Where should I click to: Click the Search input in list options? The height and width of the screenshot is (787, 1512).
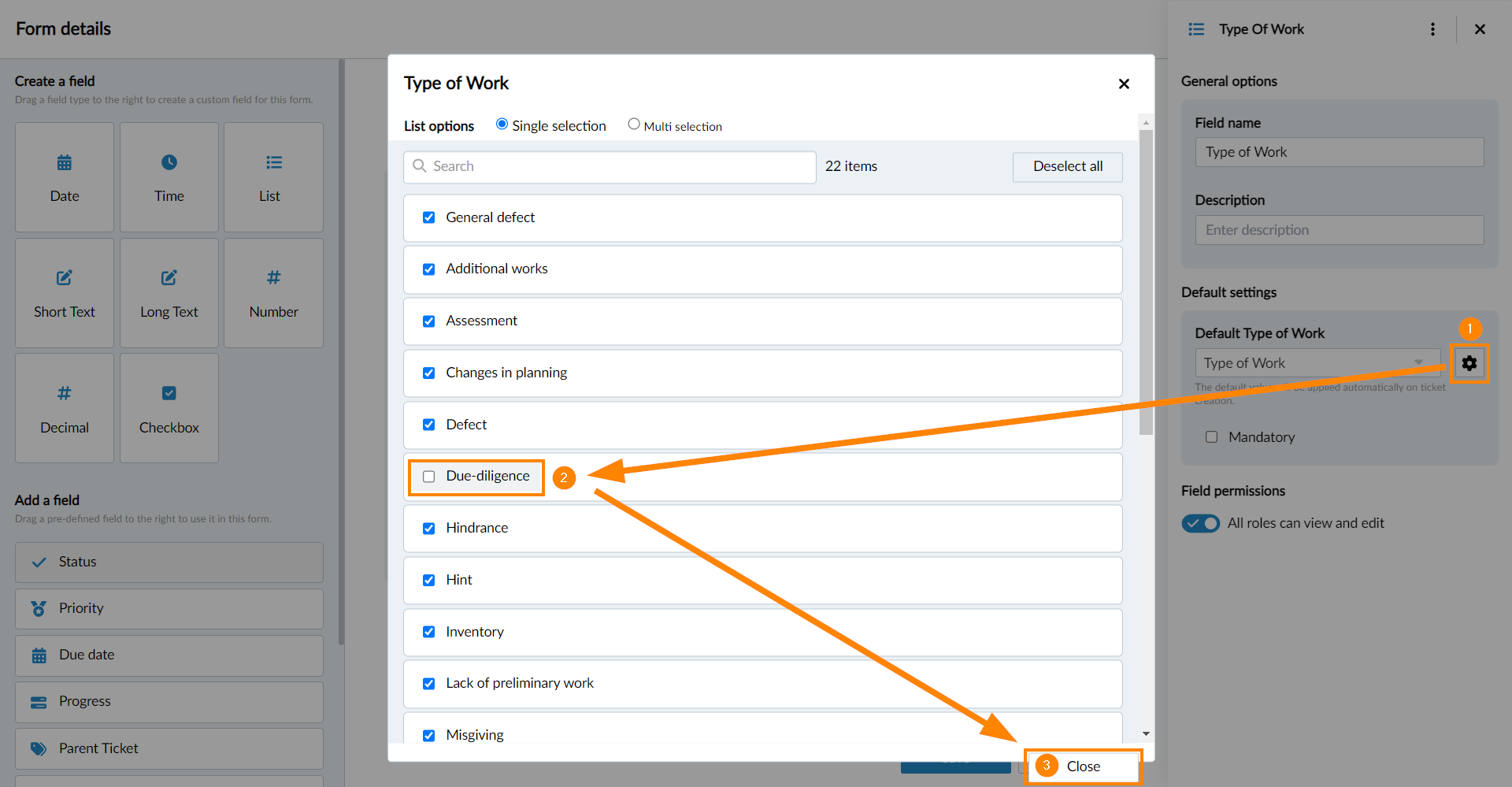610,166
